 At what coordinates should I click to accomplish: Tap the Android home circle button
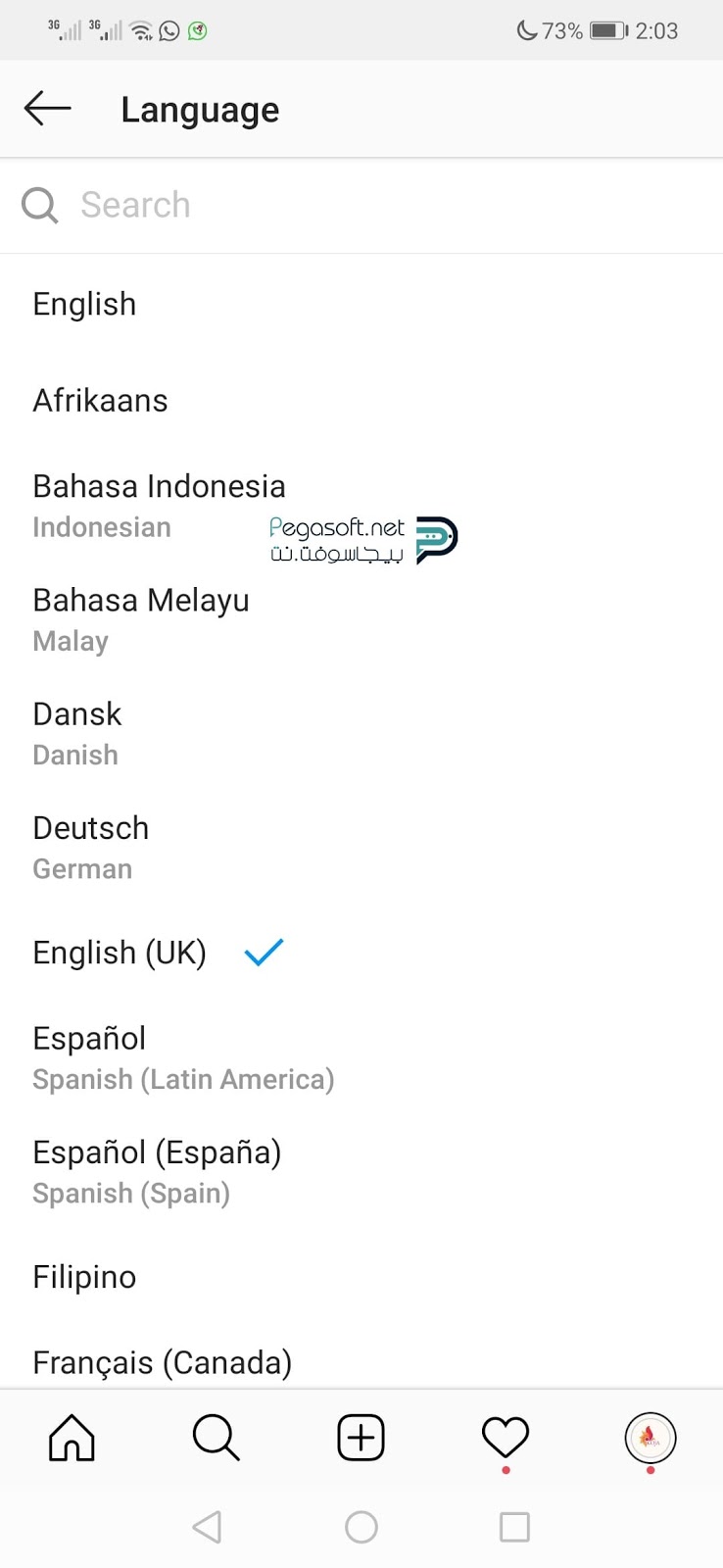tap(361, 1527)
